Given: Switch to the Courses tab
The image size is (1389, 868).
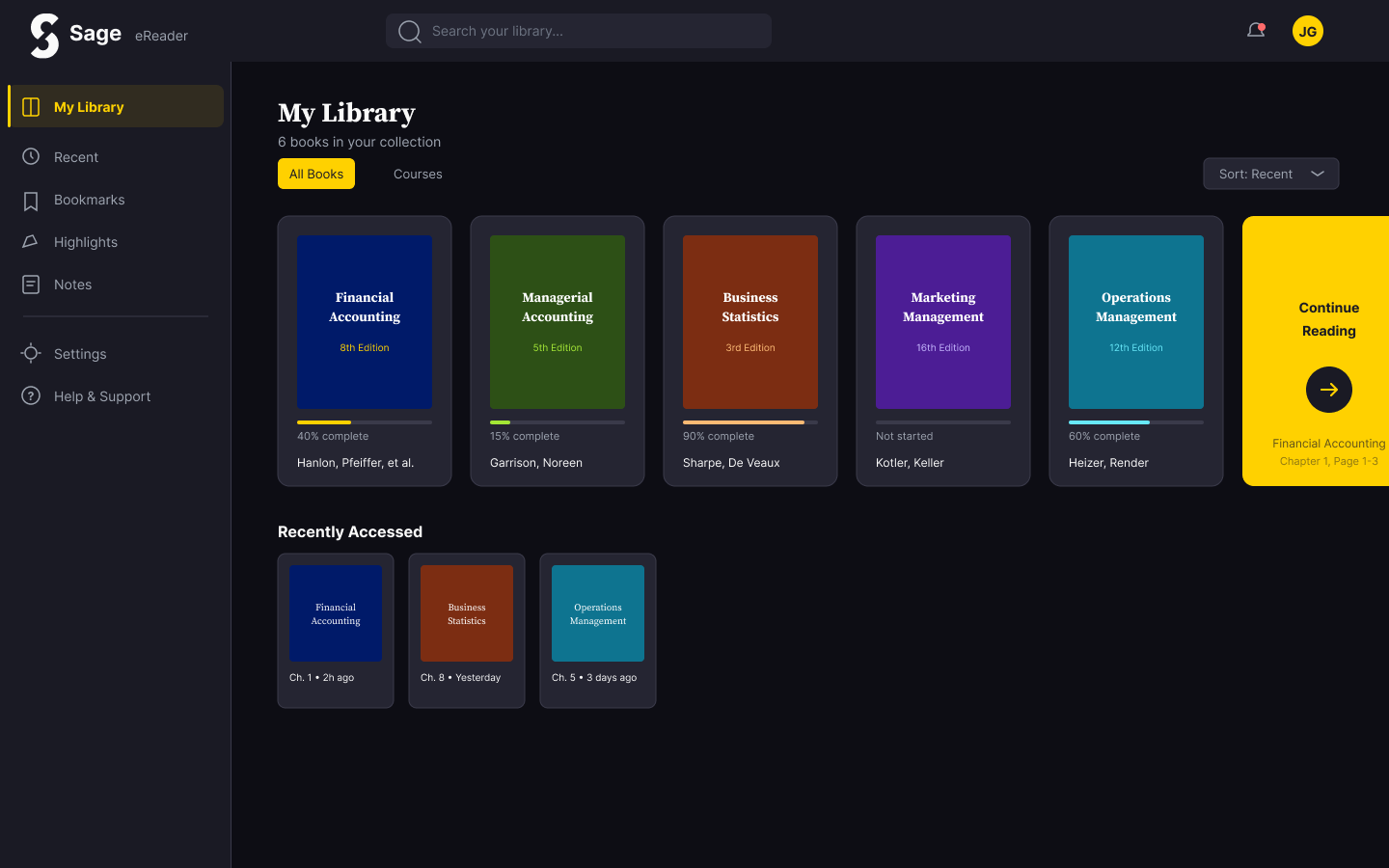Looking at the screenshot, I should (x=418, y=174).
